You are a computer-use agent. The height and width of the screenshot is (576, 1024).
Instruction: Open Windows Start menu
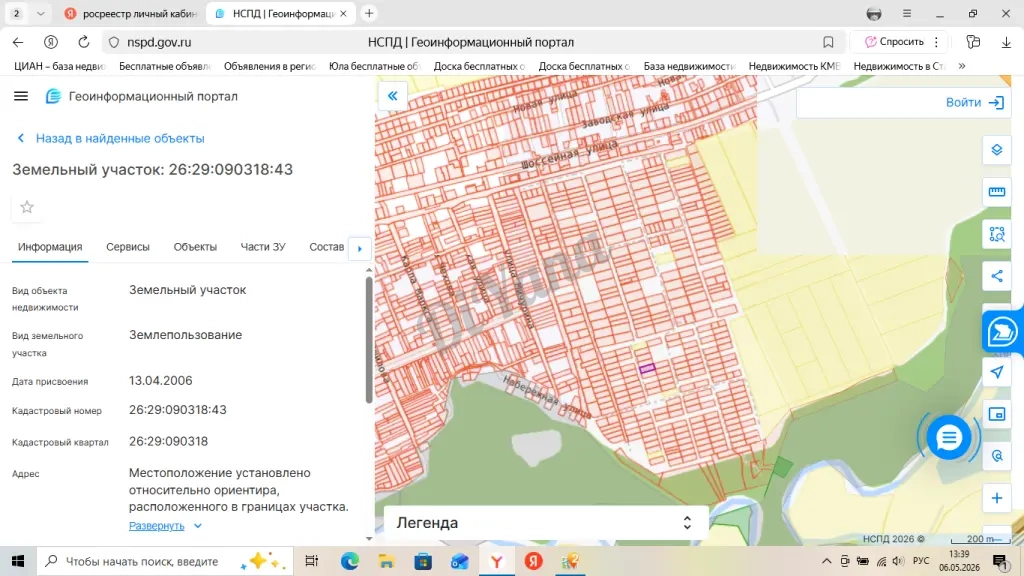click(18, 561)
